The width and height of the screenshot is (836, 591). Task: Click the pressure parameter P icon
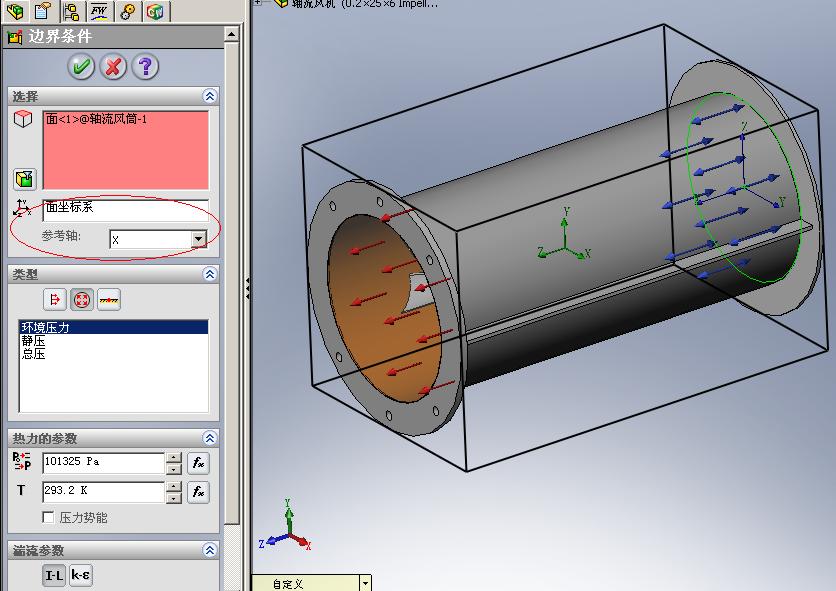pos(22,461)
